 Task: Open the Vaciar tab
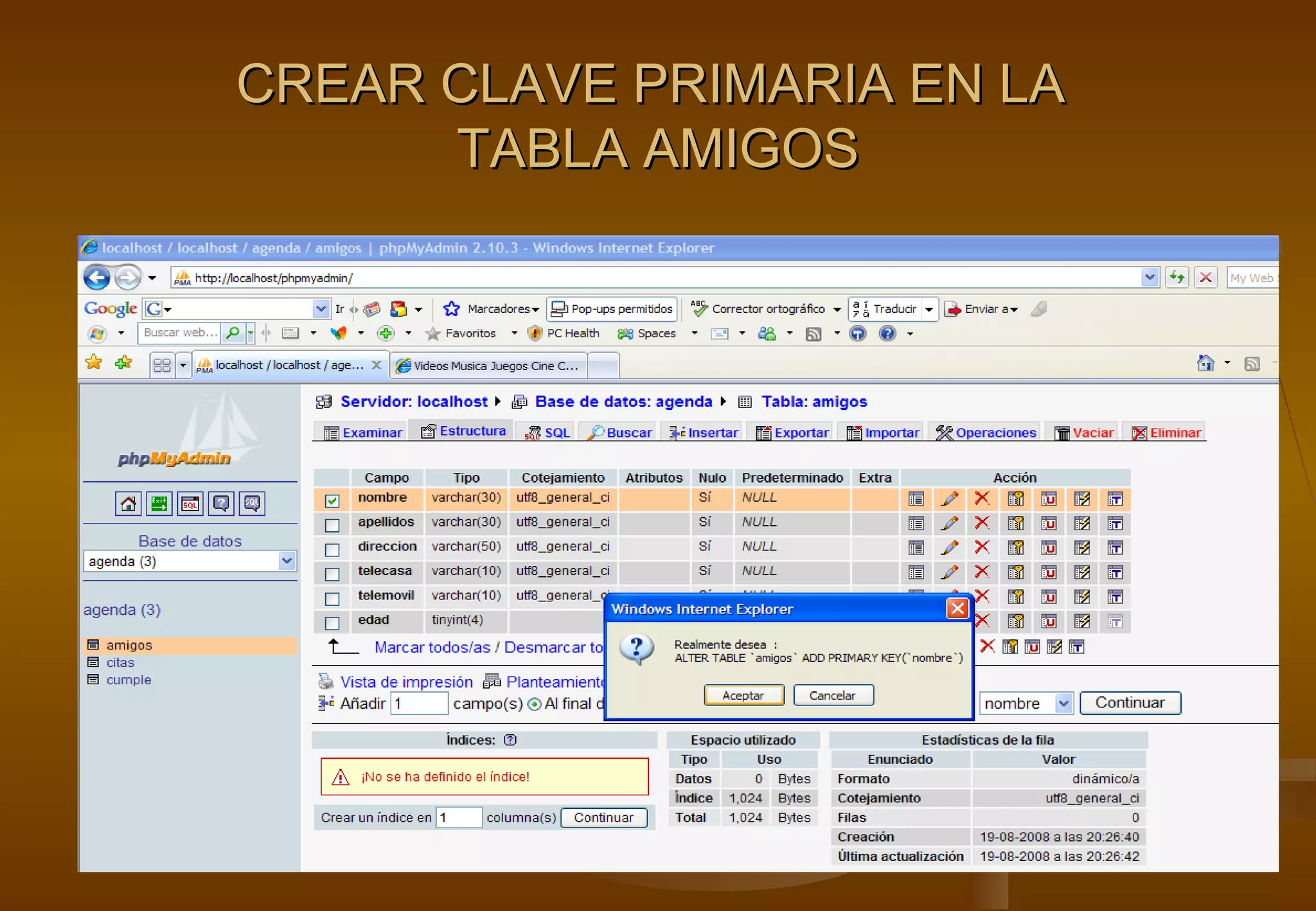[1084, 432]
